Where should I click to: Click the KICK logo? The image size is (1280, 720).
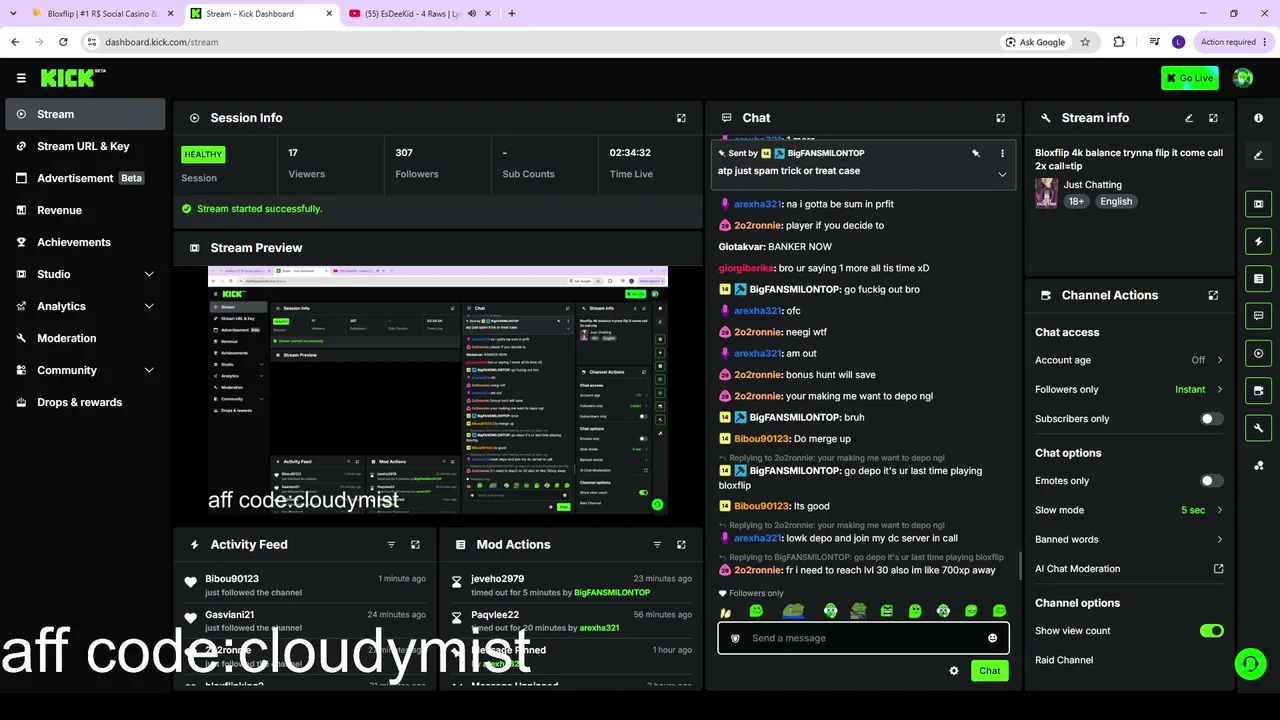pyautogui.click(x=73, y=78)
